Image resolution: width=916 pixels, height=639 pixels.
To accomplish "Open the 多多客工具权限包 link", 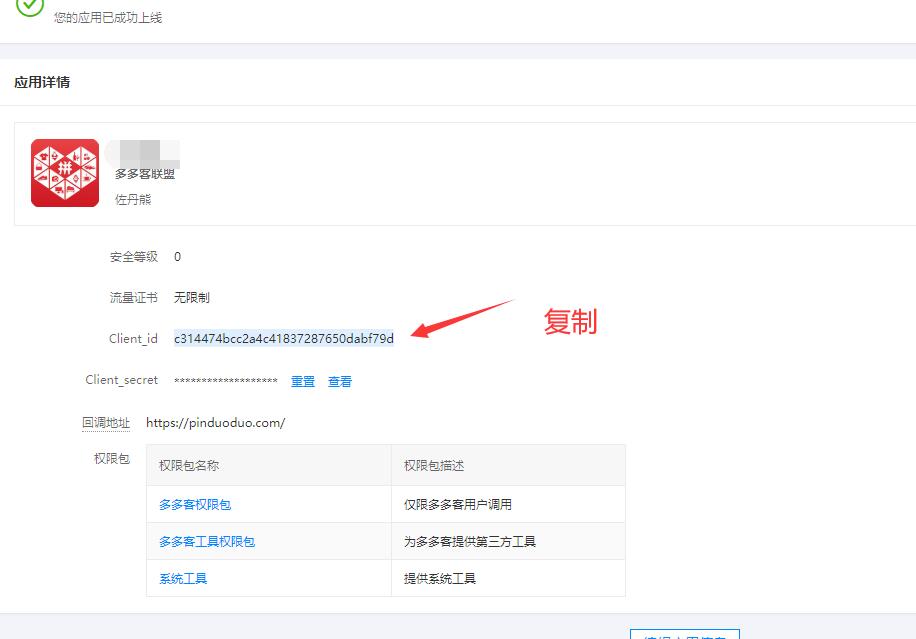I will 207,541.
